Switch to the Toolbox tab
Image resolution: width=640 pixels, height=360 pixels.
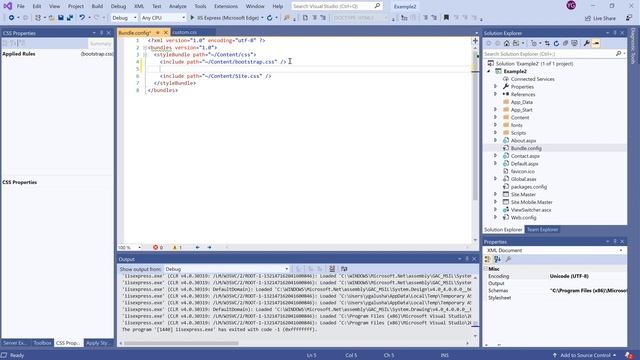tap(42, 343)
